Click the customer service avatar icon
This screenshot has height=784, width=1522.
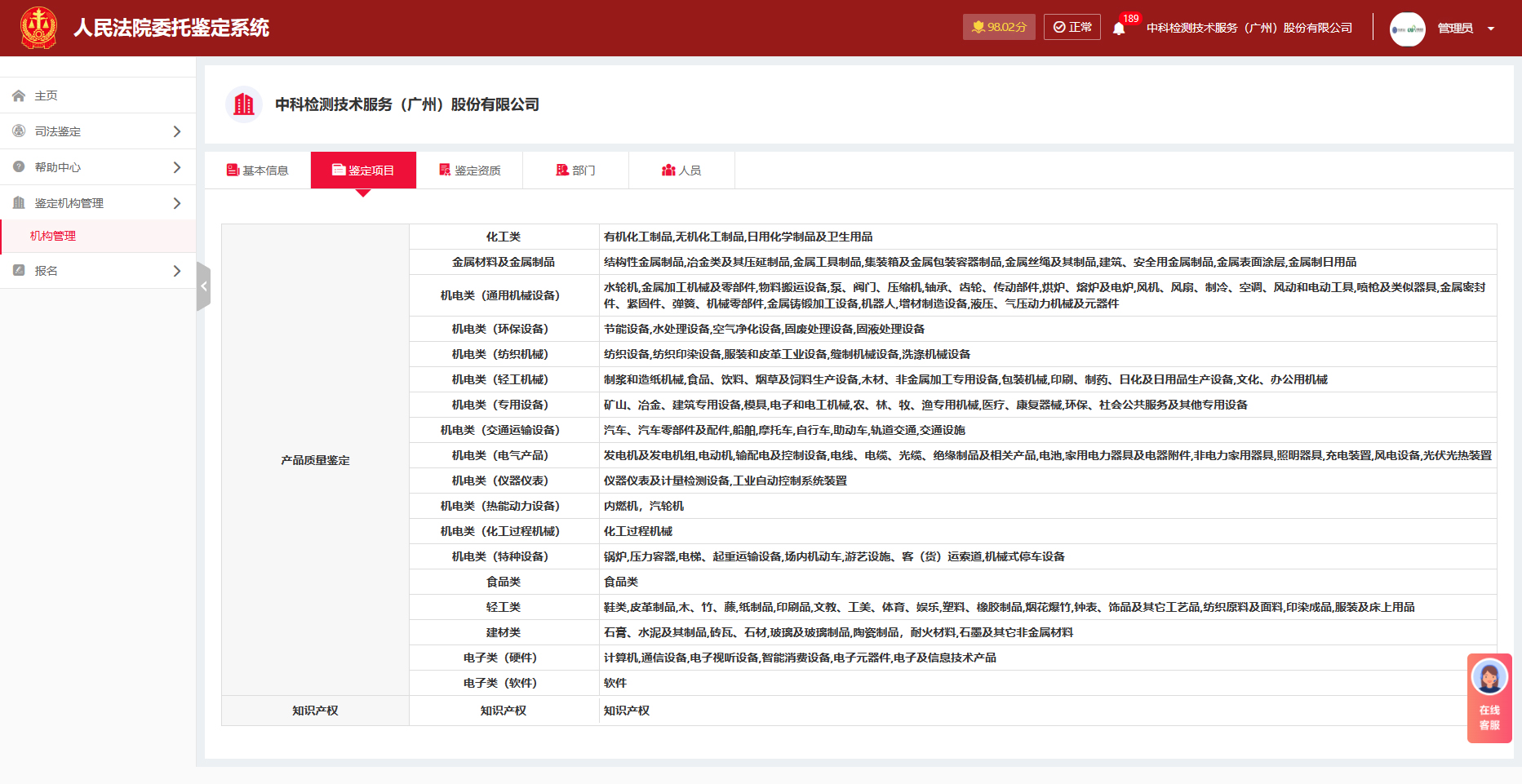click(x=1489, y=677)
